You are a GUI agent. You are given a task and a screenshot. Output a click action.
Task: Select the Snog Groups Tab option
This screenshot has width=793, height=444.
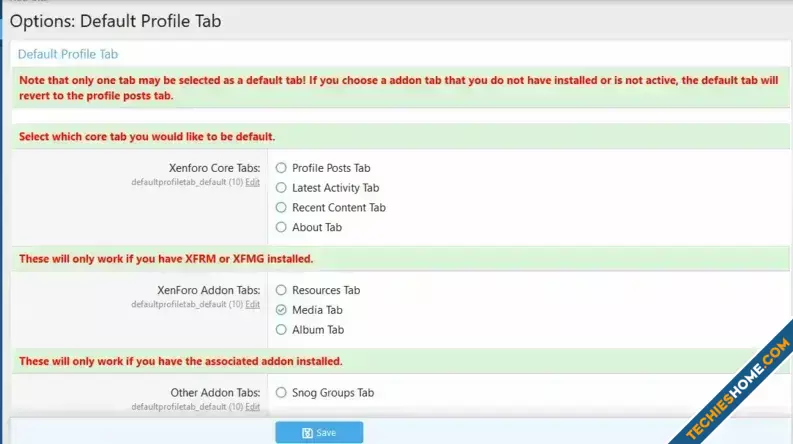(281, 392)
